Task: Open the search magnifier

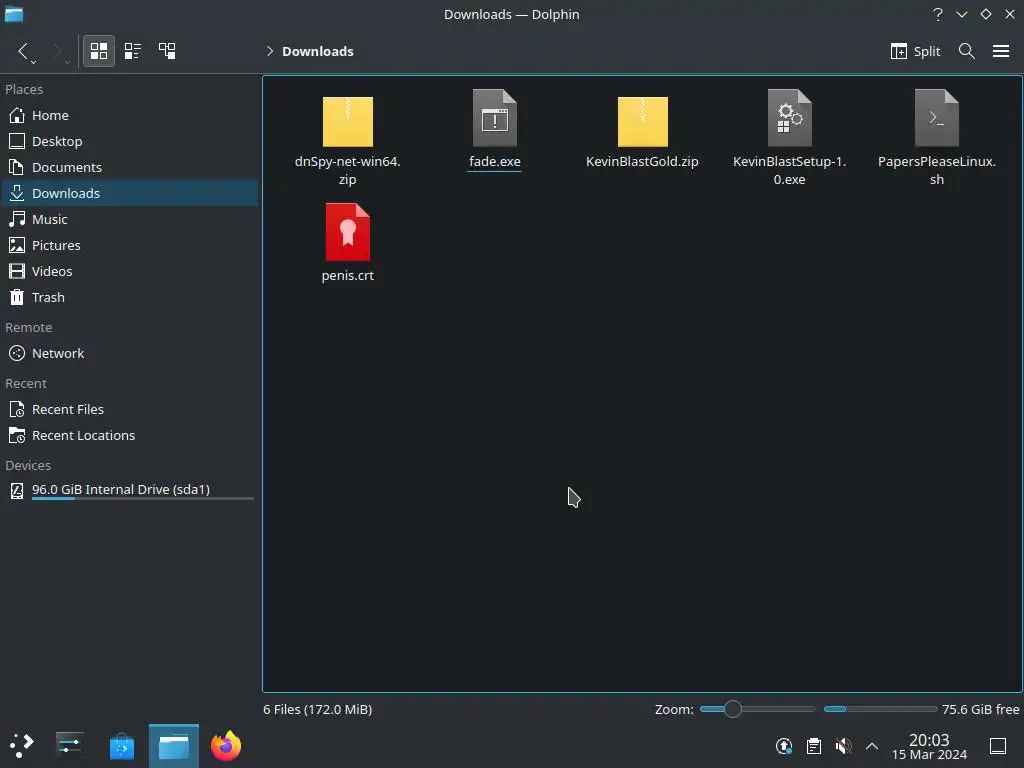Action: pyautogui.click(x=967, y=51)
